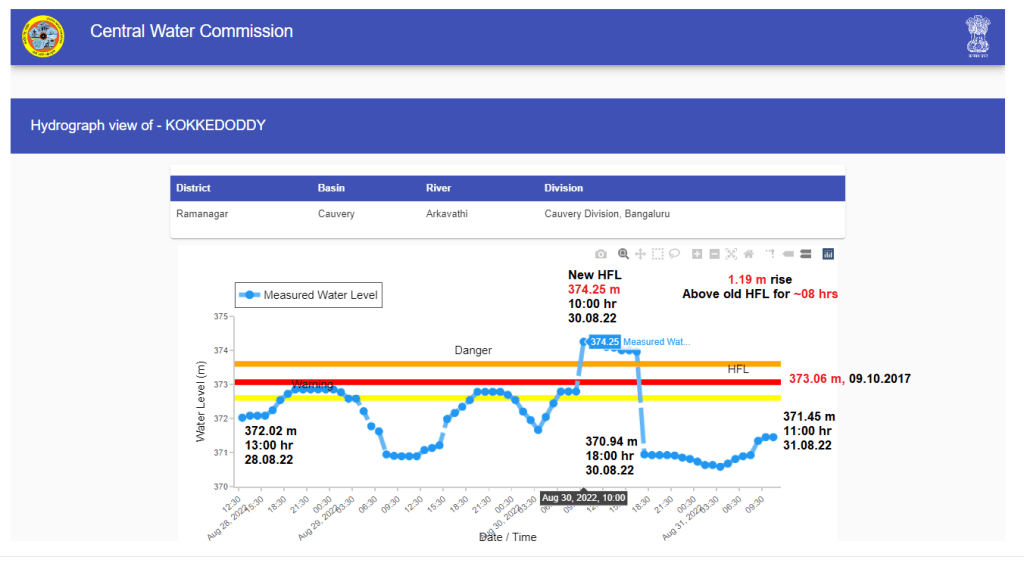
Task: Click the camera download plot icon
Action: [x=601, y=254]
